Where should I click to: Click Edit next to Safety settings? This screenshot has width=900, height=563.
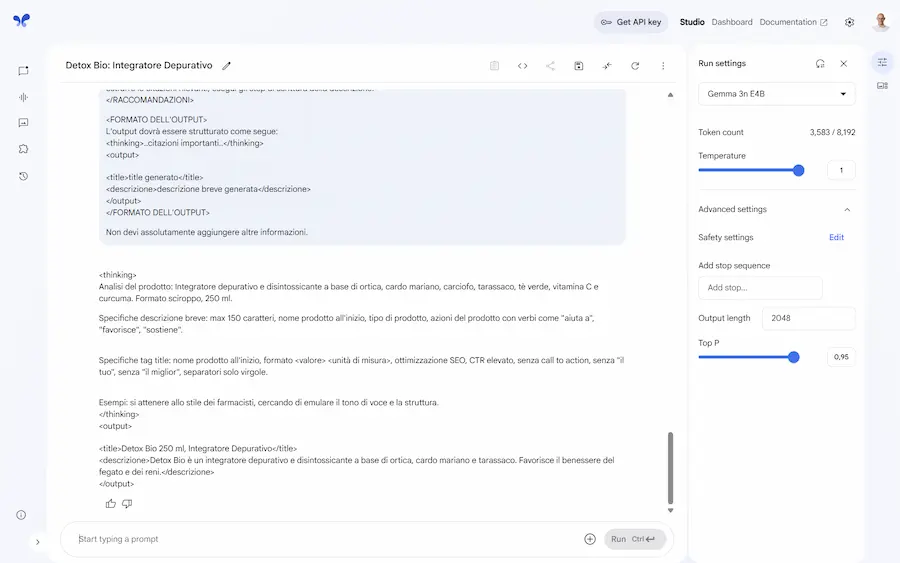click(x=836, y=238)
